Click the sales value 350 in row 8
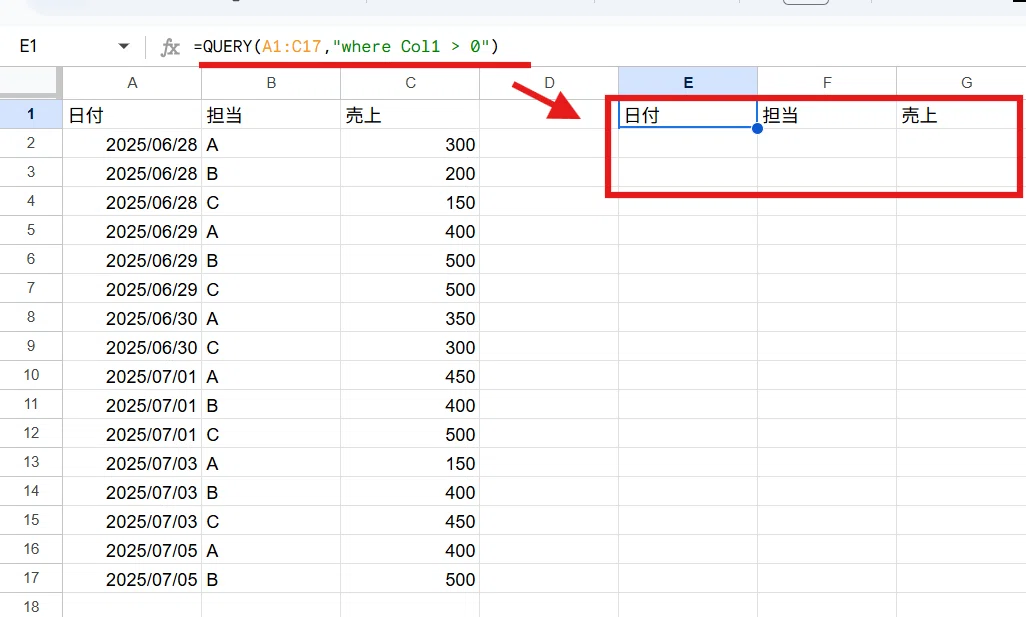 410,318
